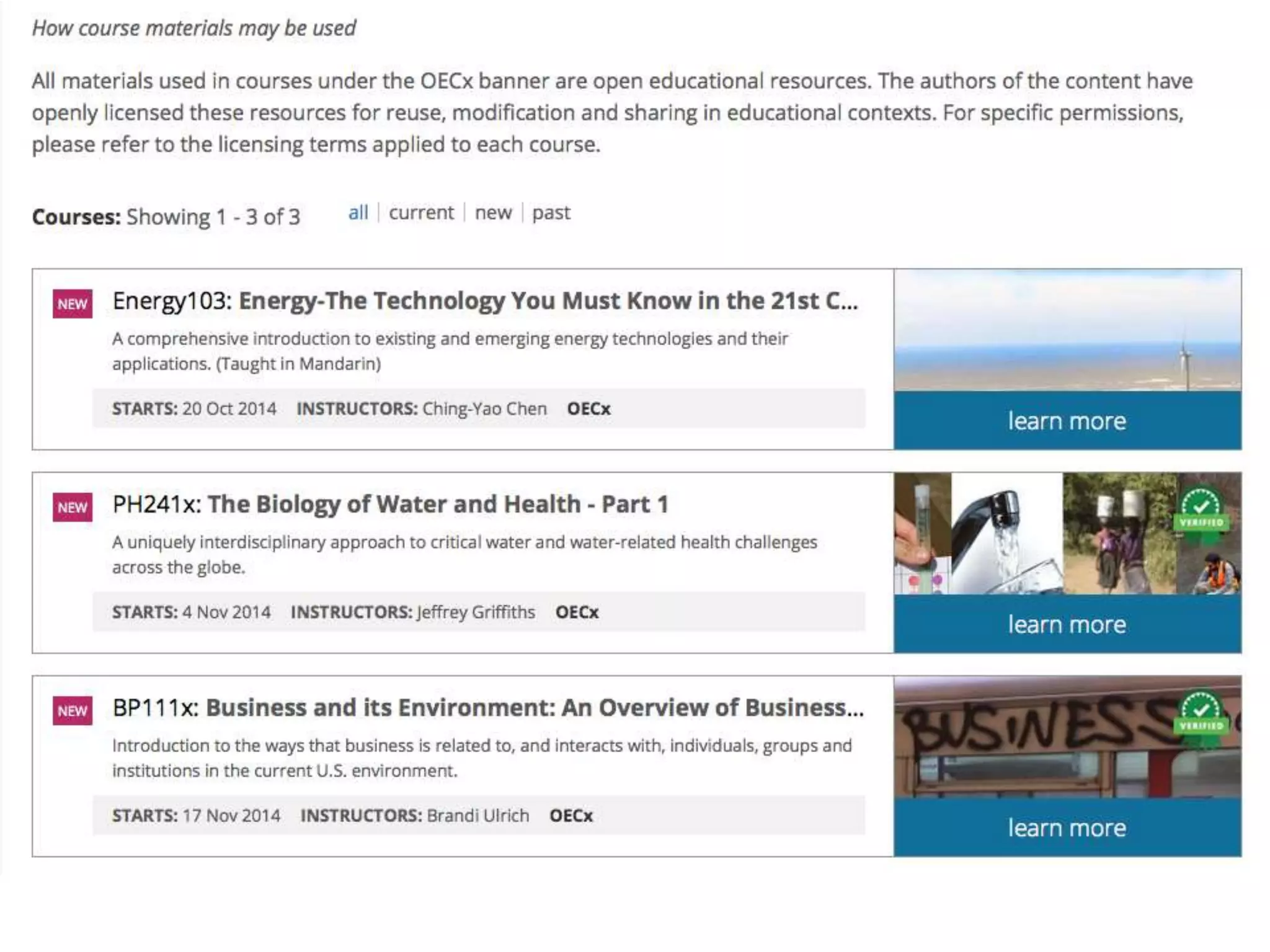This screenshot has width=1270, height=952.
Task: Click wind turbine ocean course thumbnail
Action: click(x=1067, y=330)
